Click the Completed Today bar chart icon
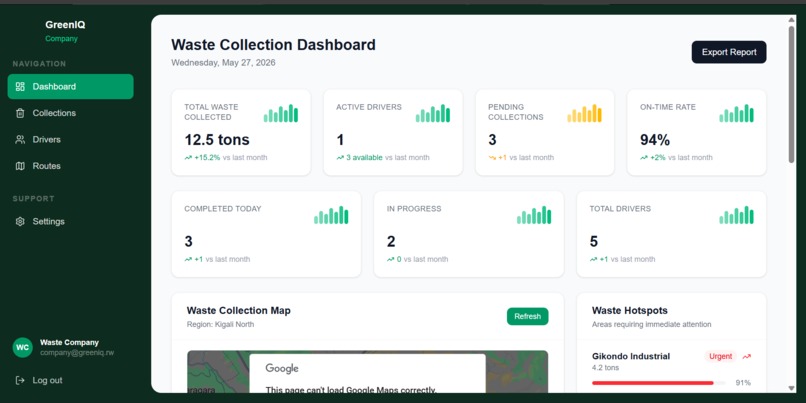The width and height of the screenshot is (806, 403). click(x=331, y=215)
